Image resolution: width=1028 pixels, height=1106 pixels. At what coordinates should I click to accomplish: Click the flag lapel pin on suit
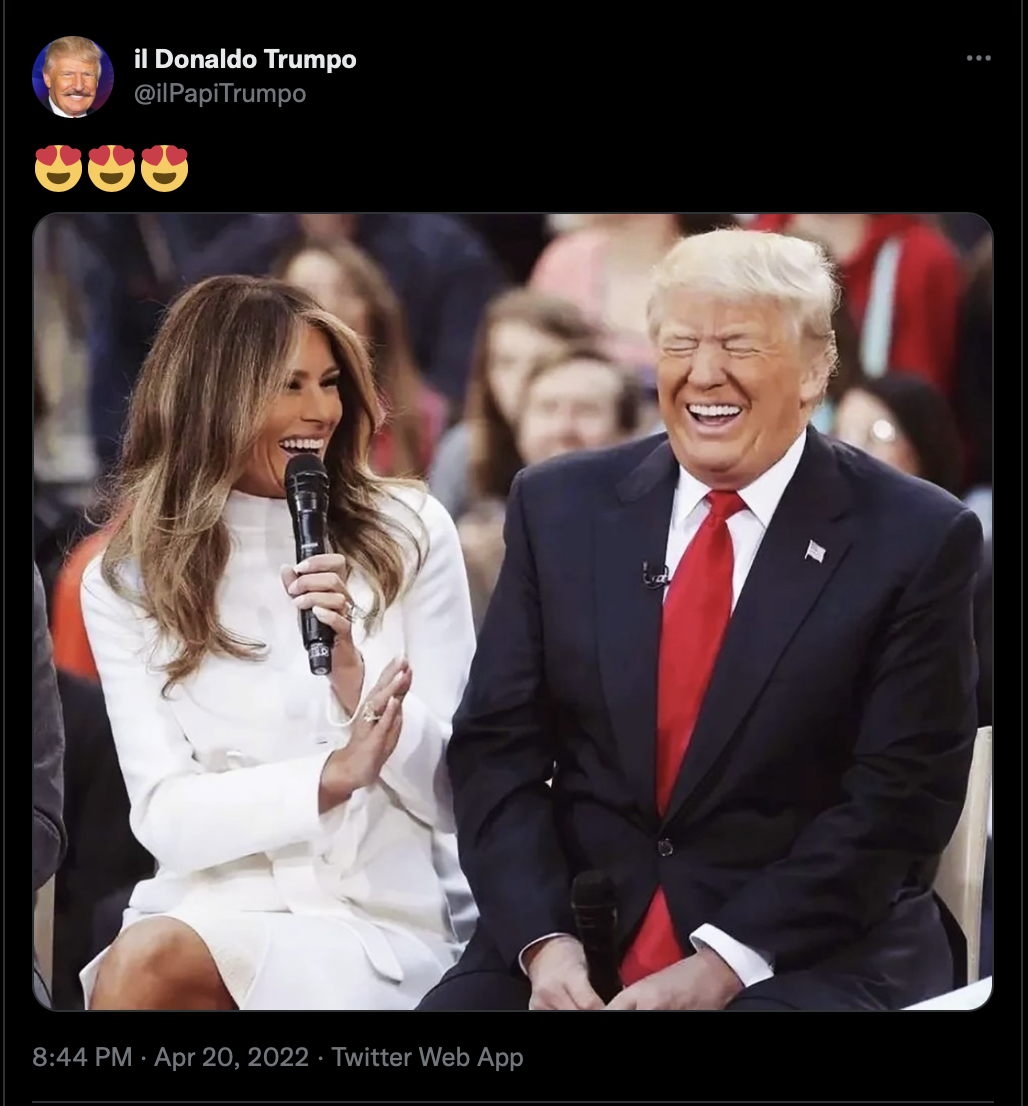(x=816, y=550)
